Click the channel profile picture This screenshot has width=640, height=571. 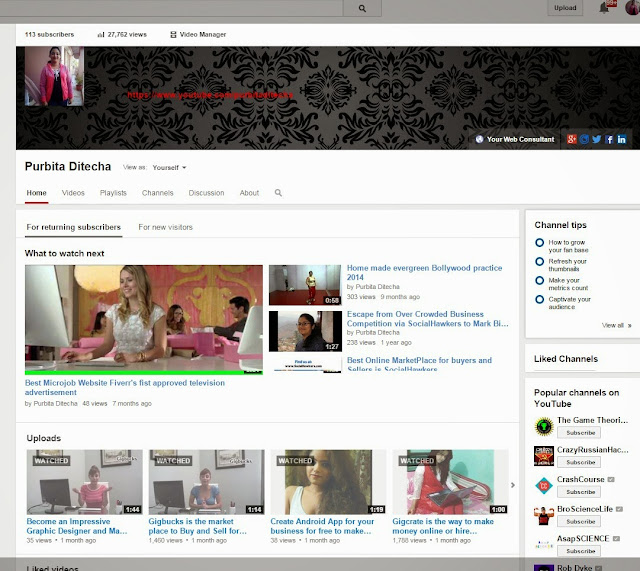[x=54, y=76]
